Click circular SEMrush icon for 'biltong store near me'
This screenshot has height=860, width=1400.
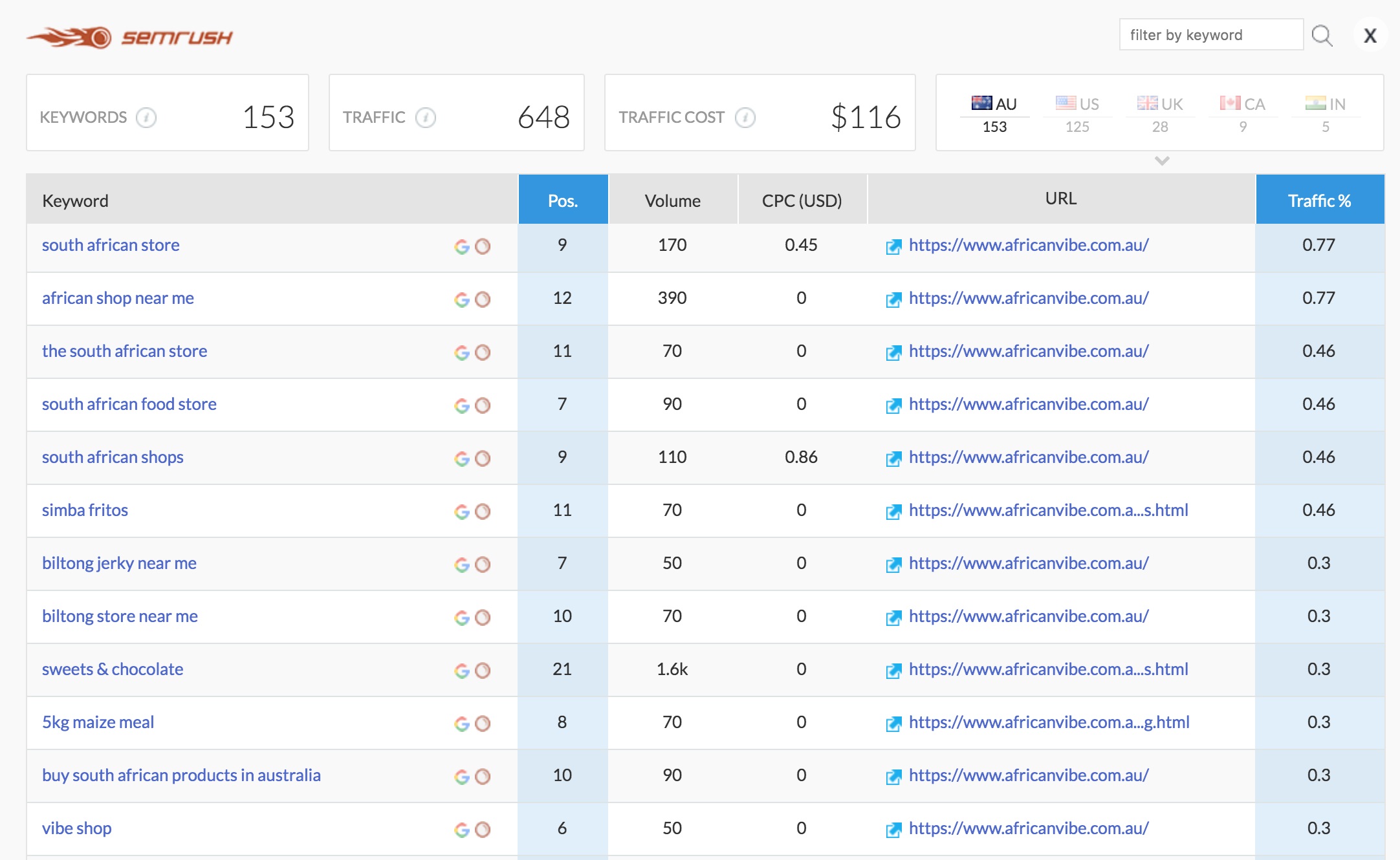[483, 618]
